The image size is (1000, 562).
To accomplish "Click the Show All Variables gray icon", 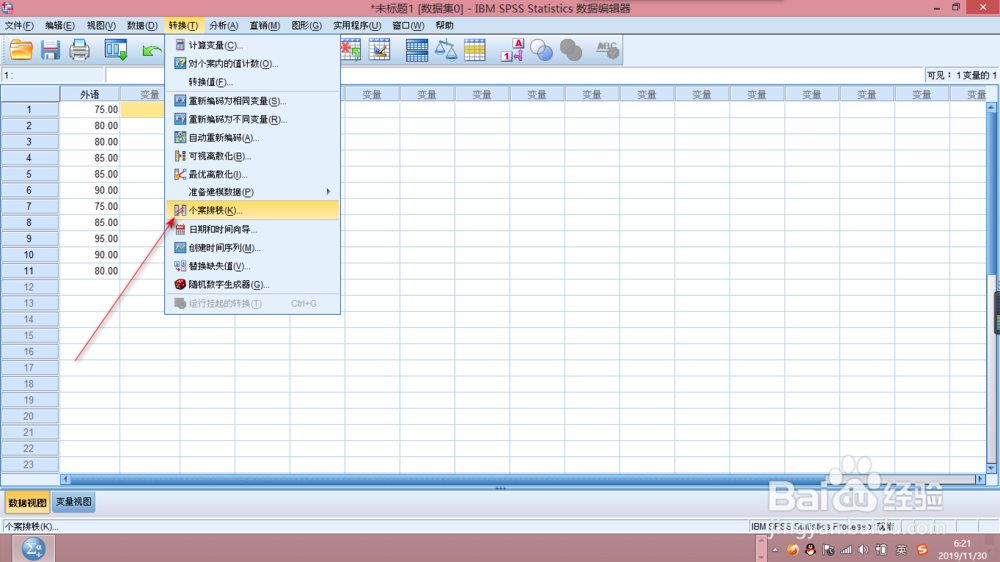I will point(571,50).
